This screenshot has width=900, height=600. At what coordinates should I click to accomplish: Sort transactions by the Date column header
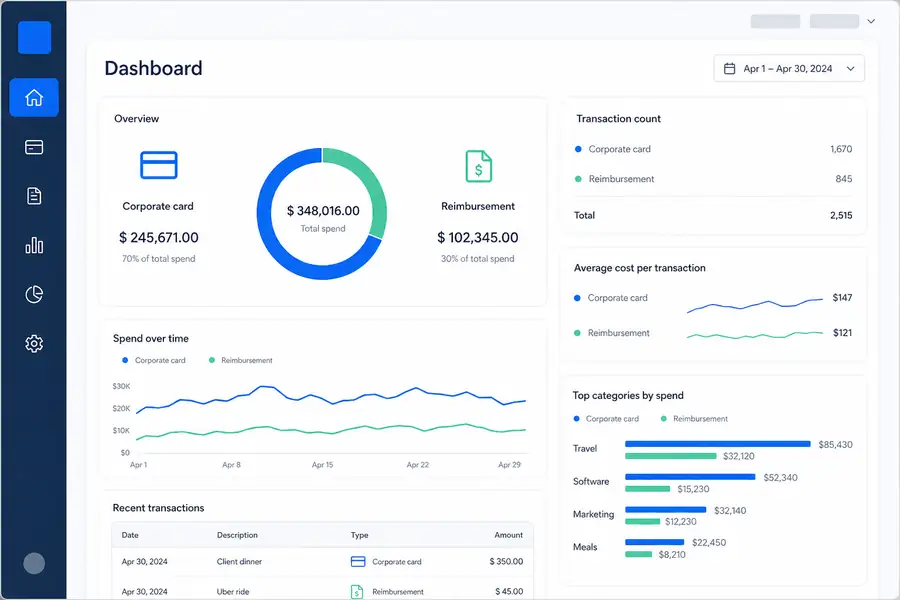point(130,535)
